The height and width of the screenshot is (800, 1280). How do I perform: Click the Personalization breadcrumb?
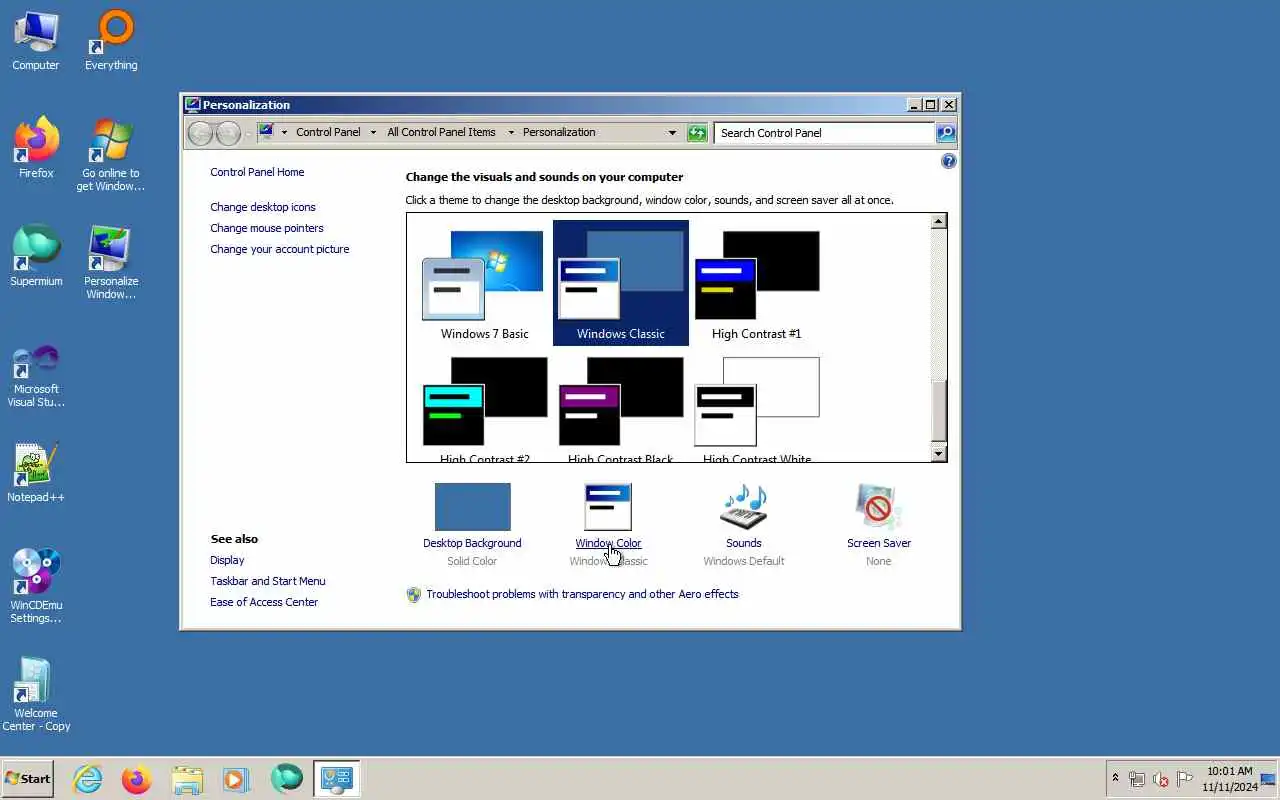(559, 132)
